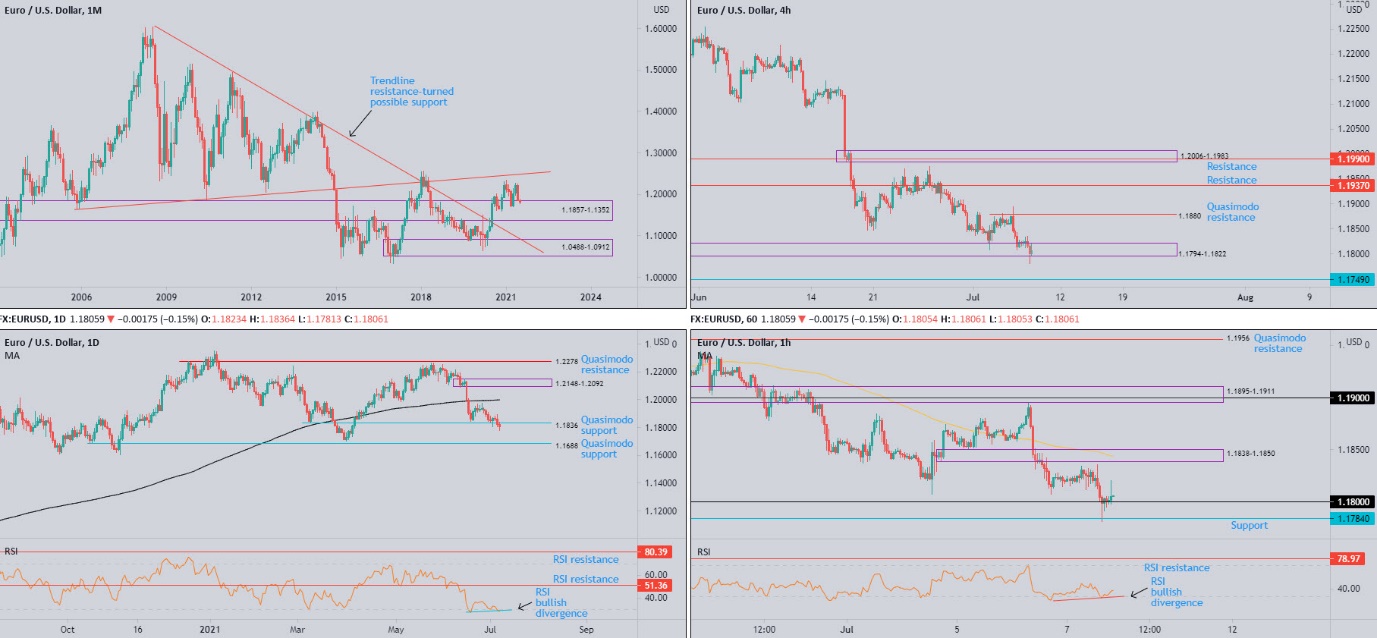The width and height of the screenshot is (1377, 638).
Task: Click the 1.1836 Quasimodo support price label
Action: pyautogui.click(x=566, y=424)
